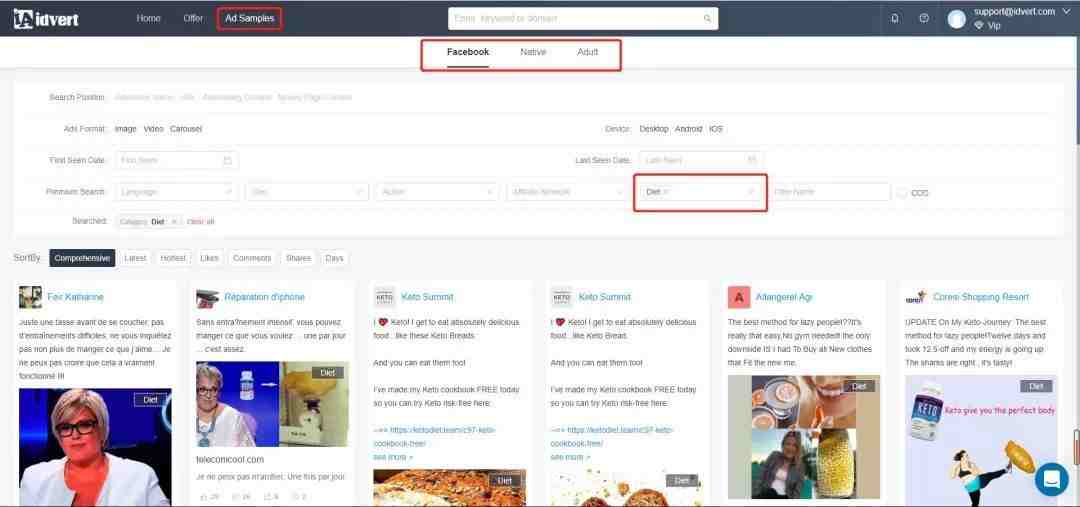Open Altangerel Agi ad collage image
This screenshot has height=507, width=1080.
(x=804, y=437)
